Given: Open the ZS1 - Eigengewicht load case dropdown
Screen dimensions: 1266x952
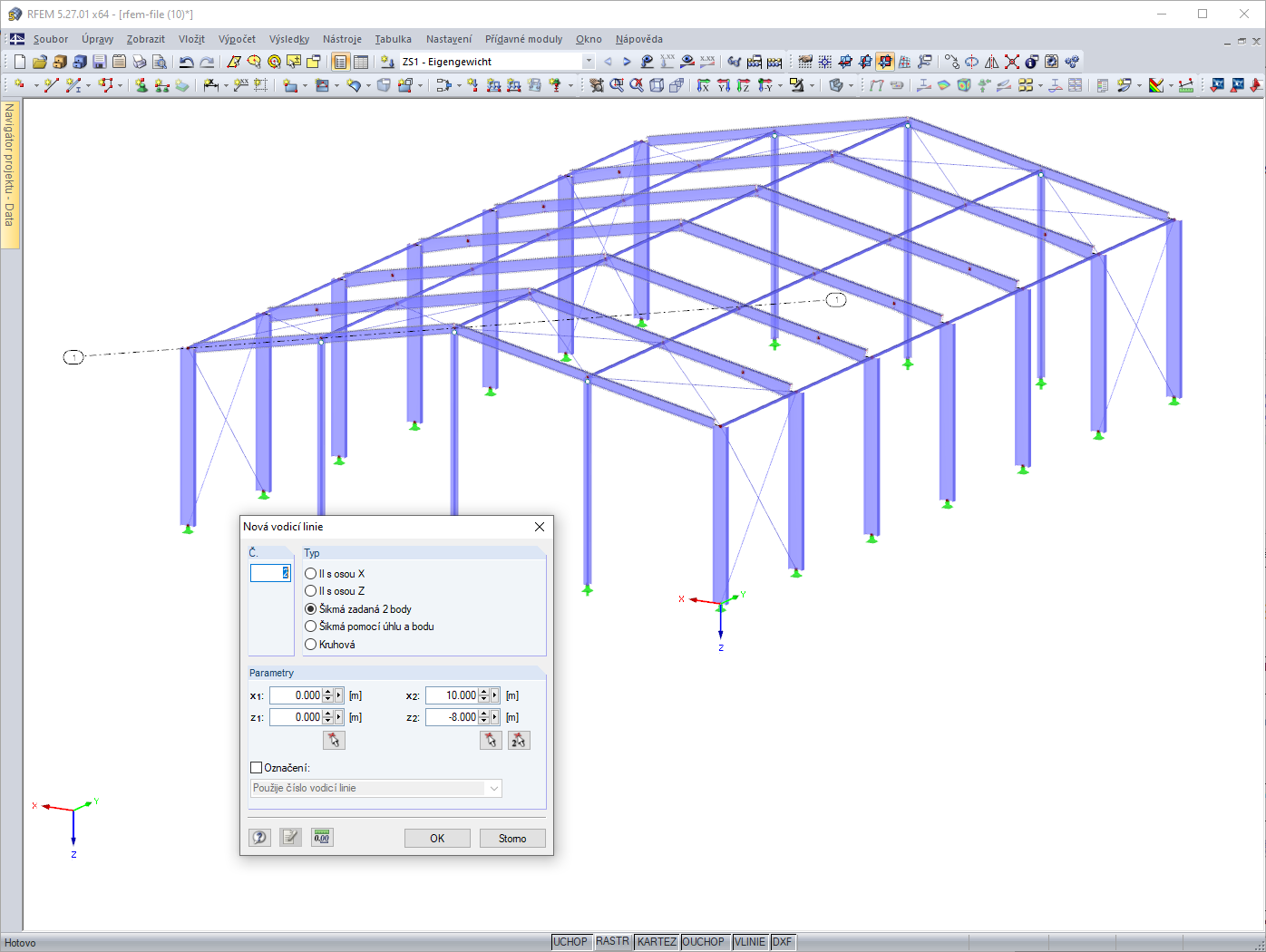Looking at the screenshot, I should pyautogui.click(x=589, y=62).
